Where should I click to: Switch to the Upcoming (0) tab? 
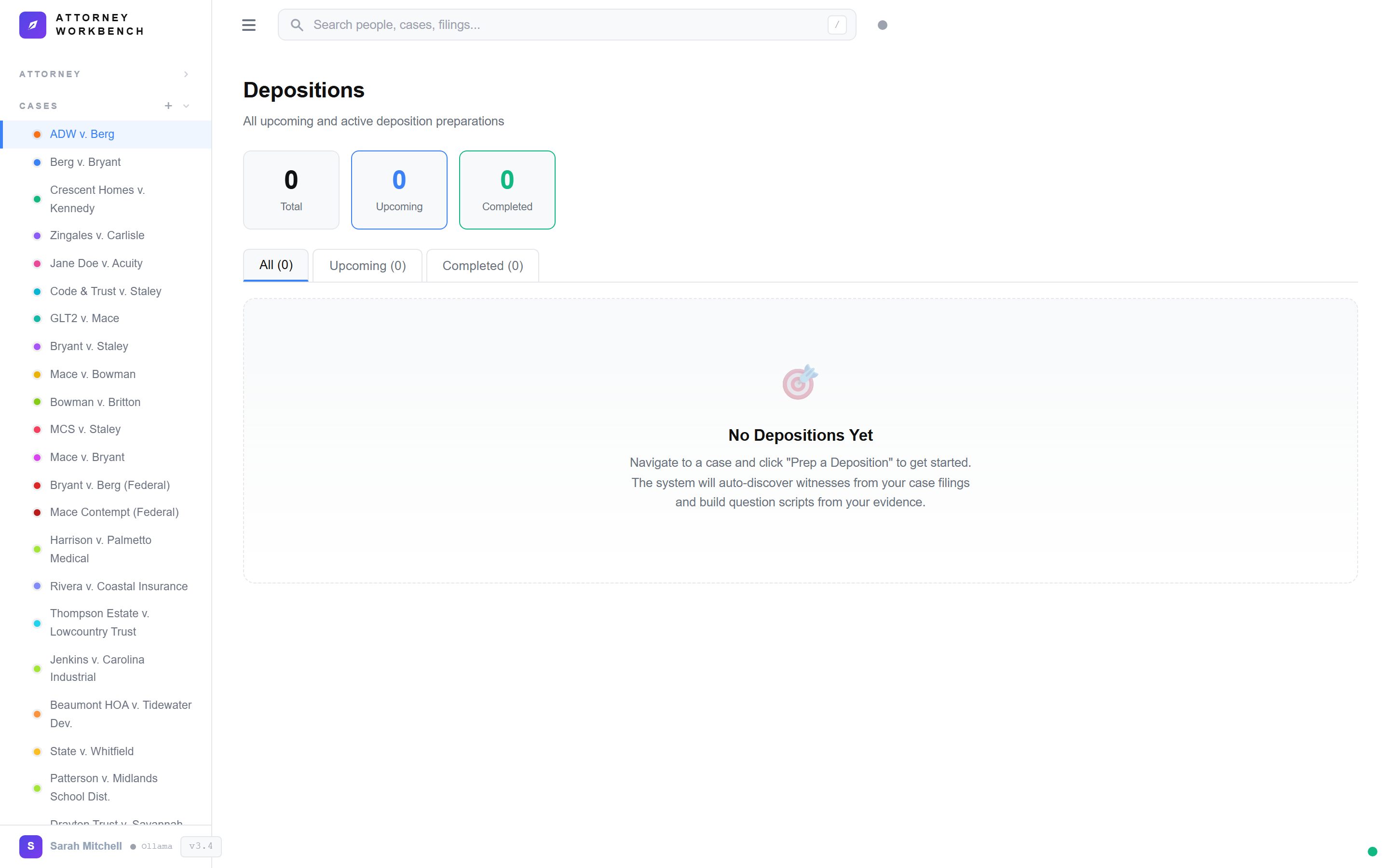coord(367,265)
